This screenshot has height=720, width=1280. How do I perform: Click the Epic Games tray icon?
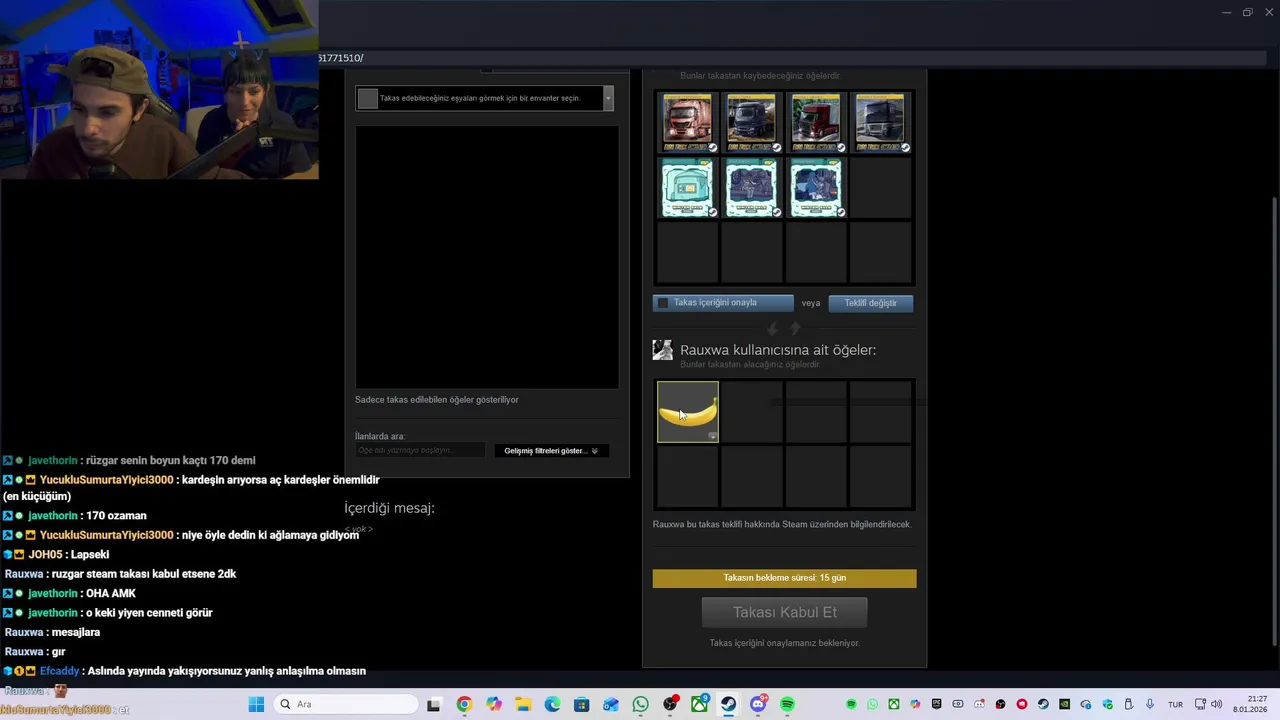click(x=937, y=704)
